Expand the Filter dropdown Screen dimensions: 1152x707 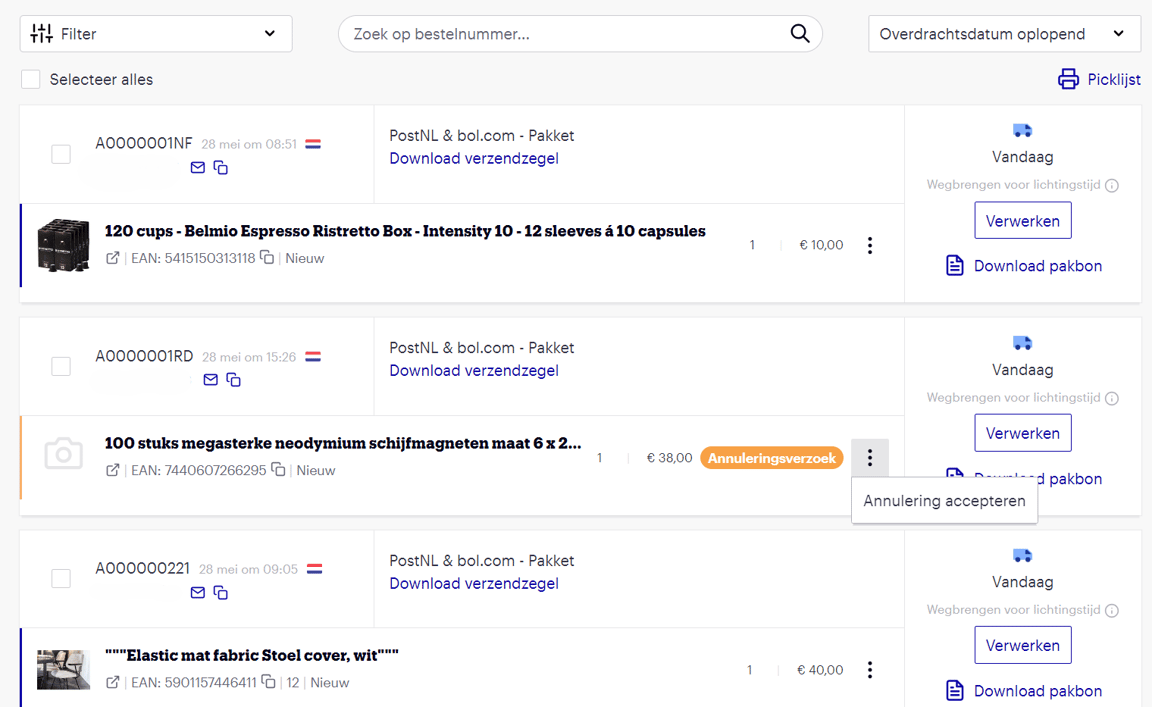[156, 34]
